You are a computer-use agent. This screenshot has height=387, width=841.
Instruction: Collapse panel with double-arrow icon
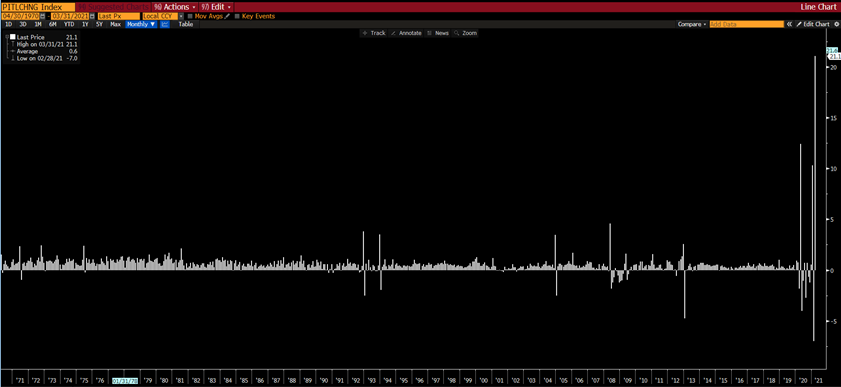(x=790, y=24)
